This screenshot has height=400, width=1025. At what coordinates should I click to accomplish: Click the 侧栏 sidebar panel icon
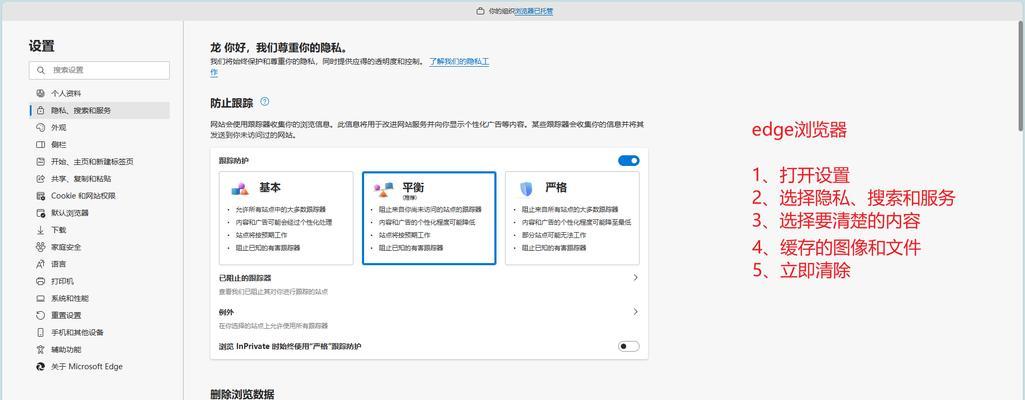point(40,144)
